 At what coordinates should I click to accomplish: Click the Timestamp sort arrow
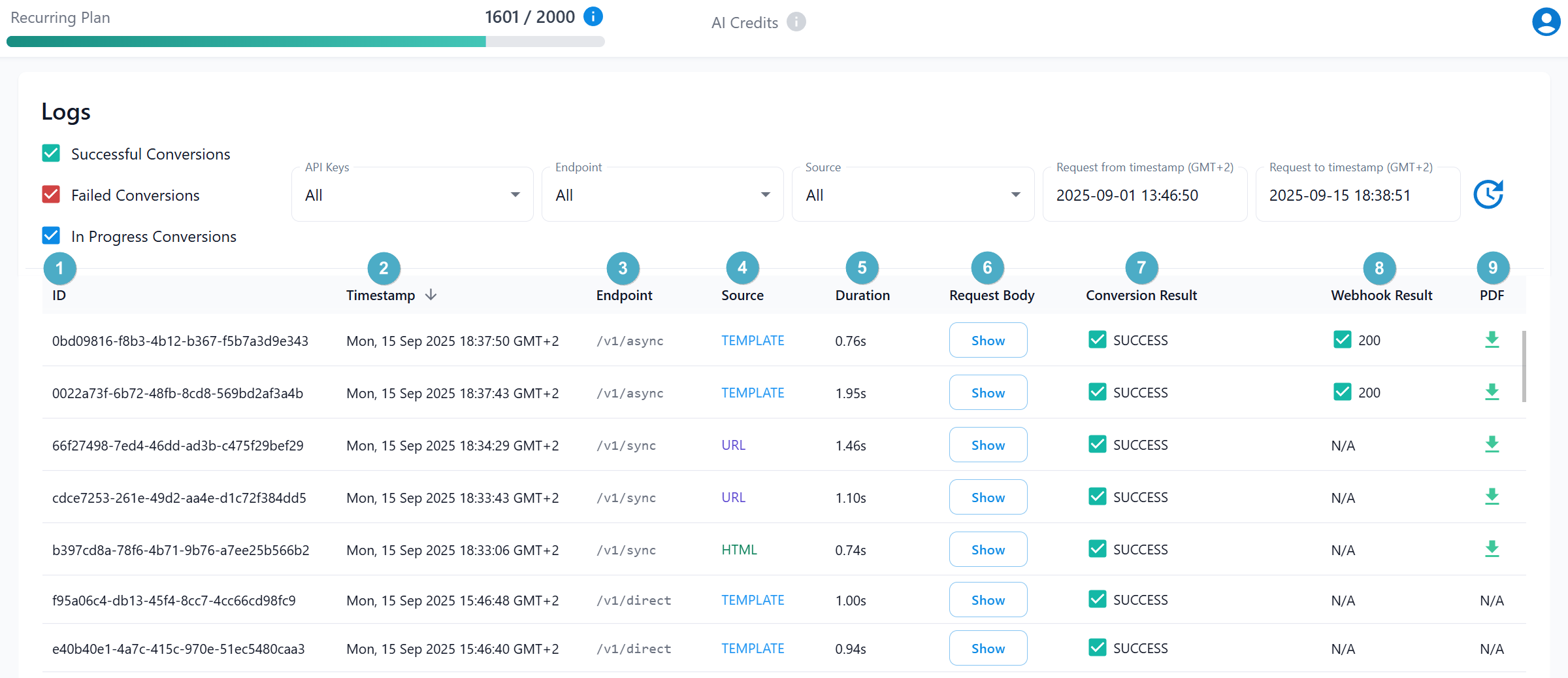(431, 294)
